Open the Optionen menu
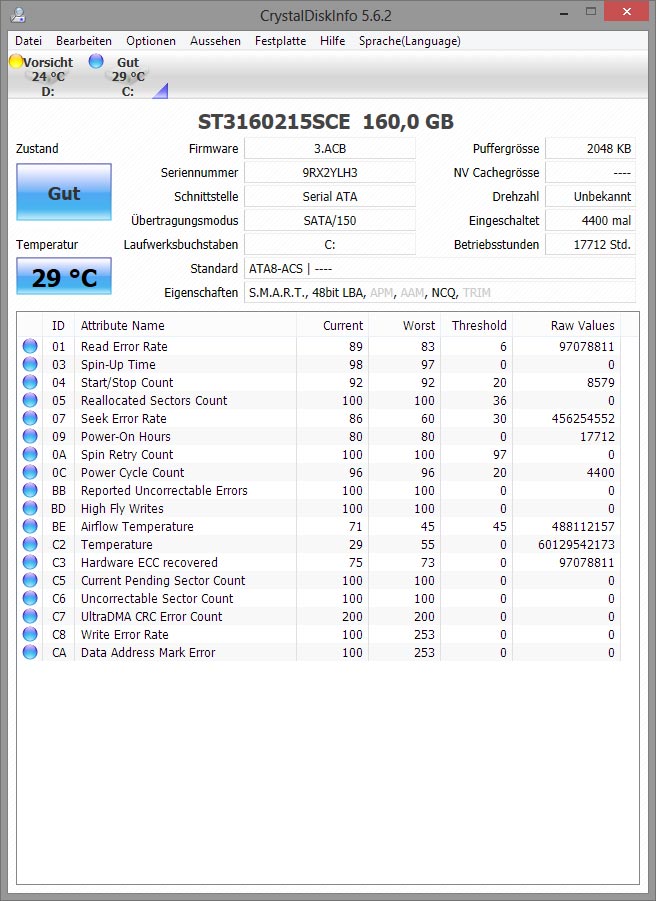This screenshot has width=656, height=901. (151, 41)
